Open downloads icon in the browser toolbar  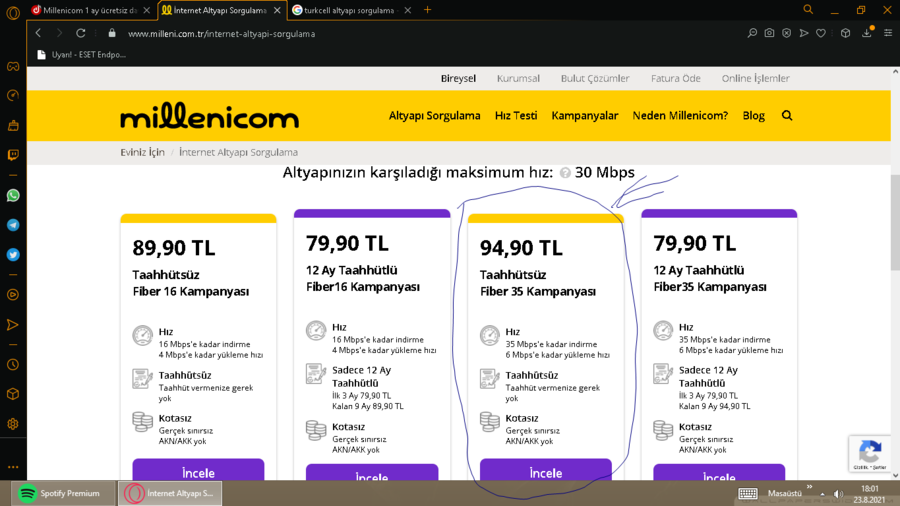(x=867, y=33)
